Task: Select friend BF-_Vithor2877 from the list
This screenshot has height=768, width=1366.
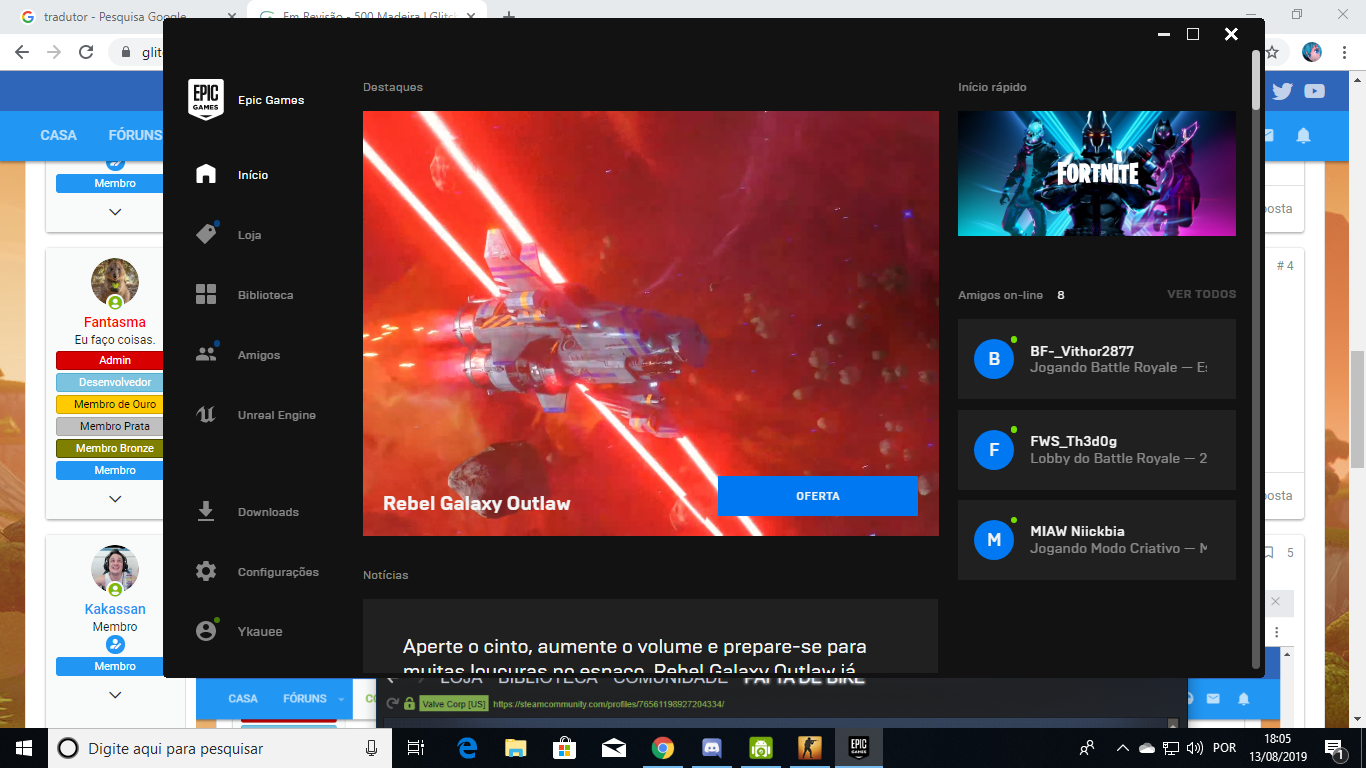Action: 1096,359
